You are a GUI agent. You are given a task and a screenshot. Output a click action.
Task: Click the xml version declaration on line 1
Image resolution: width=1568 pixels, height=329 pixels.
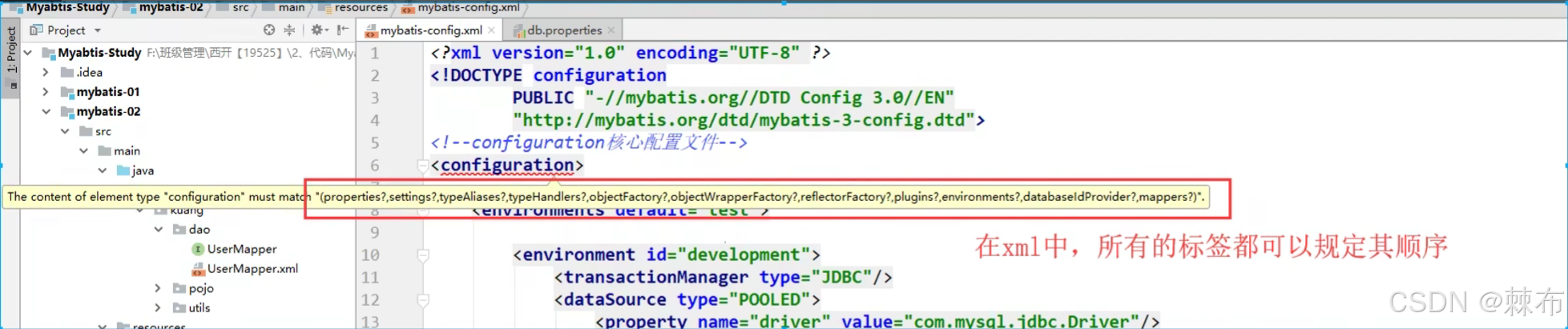pyautogui.click(x=631, y=53)
